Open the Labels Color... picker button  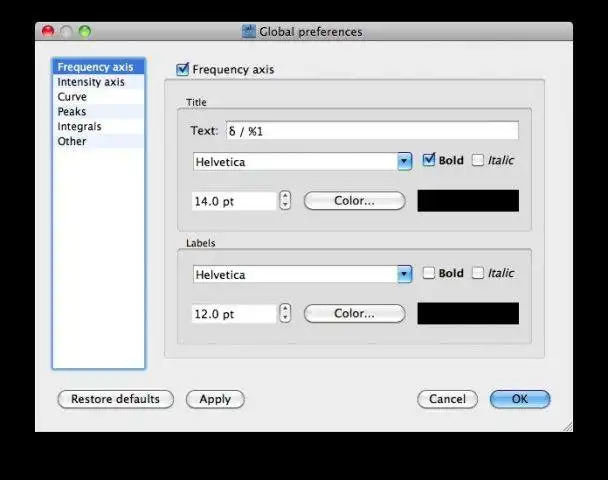(354, 313)
